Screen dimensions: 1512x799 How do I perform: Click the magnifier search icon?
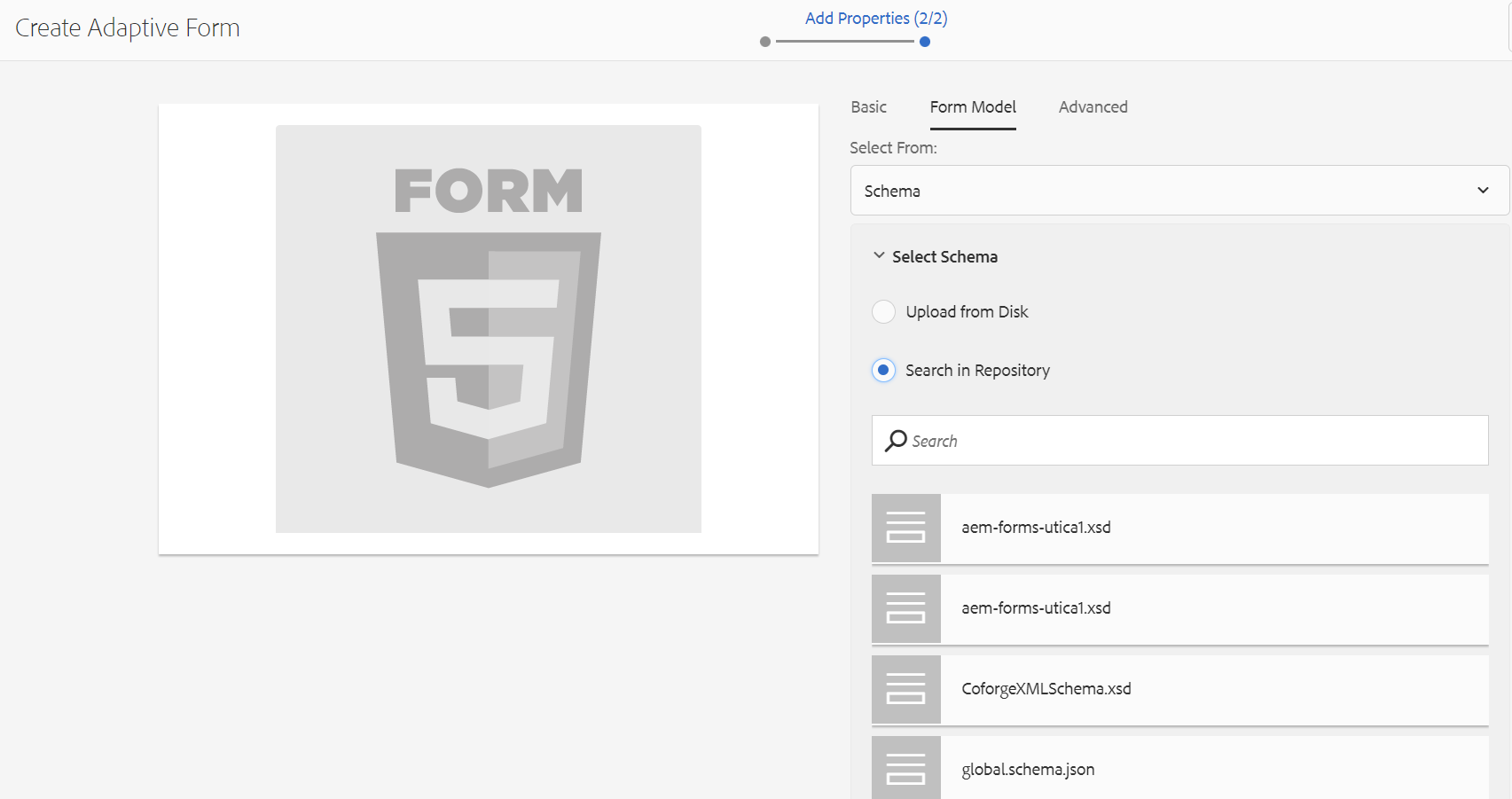pyautogui.click(x=896, y=441)
